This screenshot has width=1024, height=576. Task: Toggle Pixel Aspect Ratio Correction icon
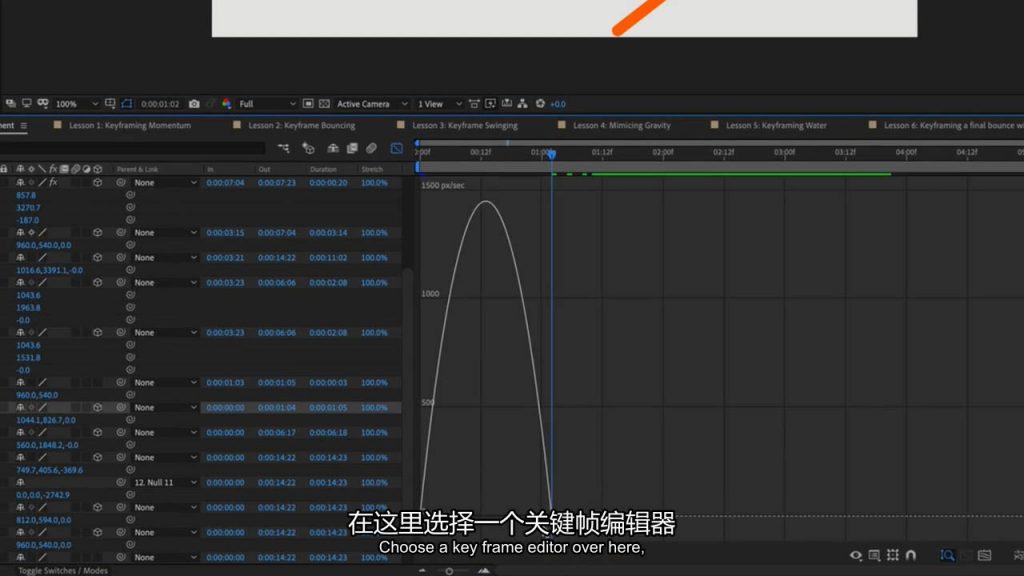pyautogui.click(x=474, y=104)
